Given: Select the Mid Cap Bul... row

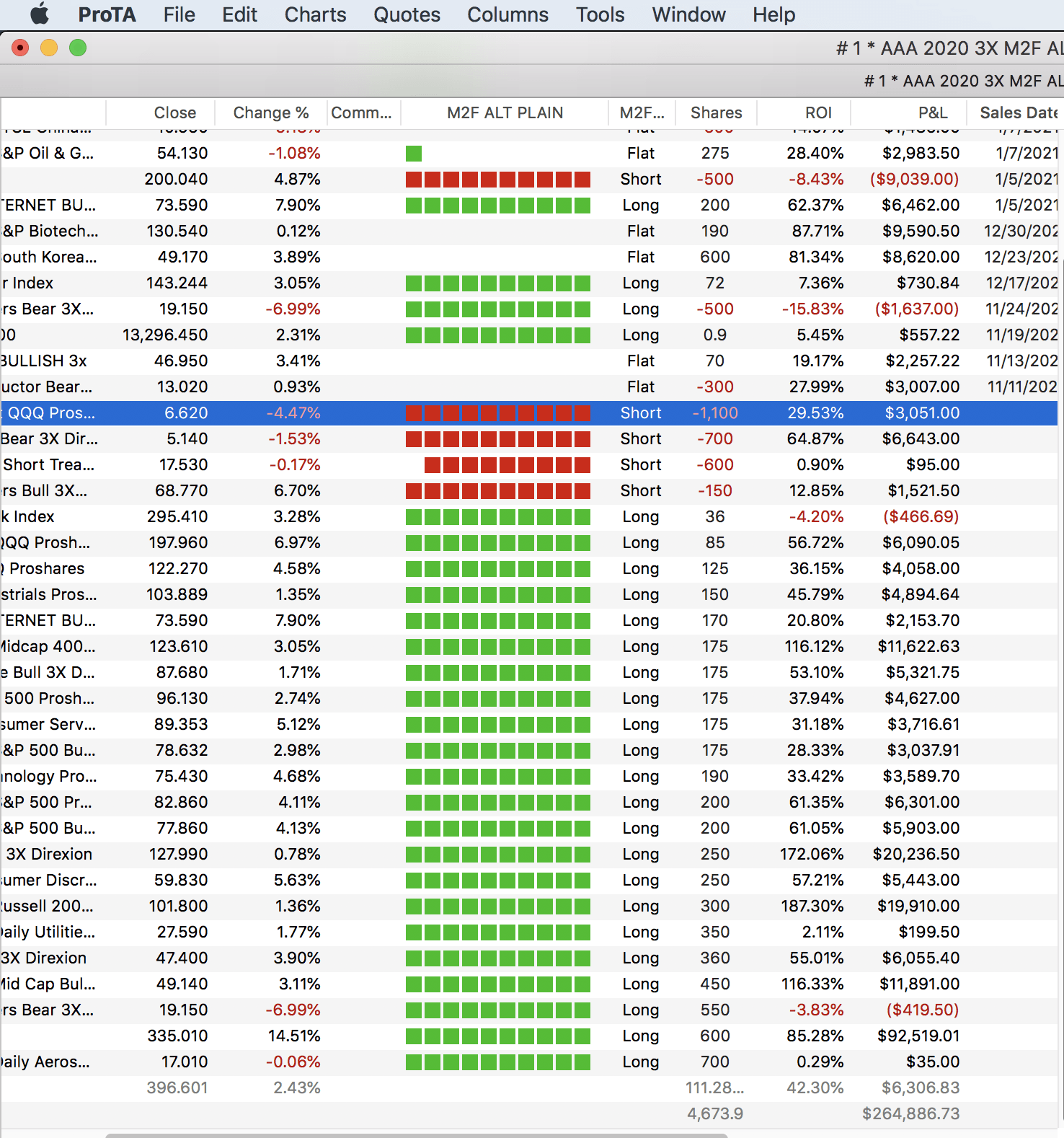Looking at the screenshot, I should [x=529, y=984].
